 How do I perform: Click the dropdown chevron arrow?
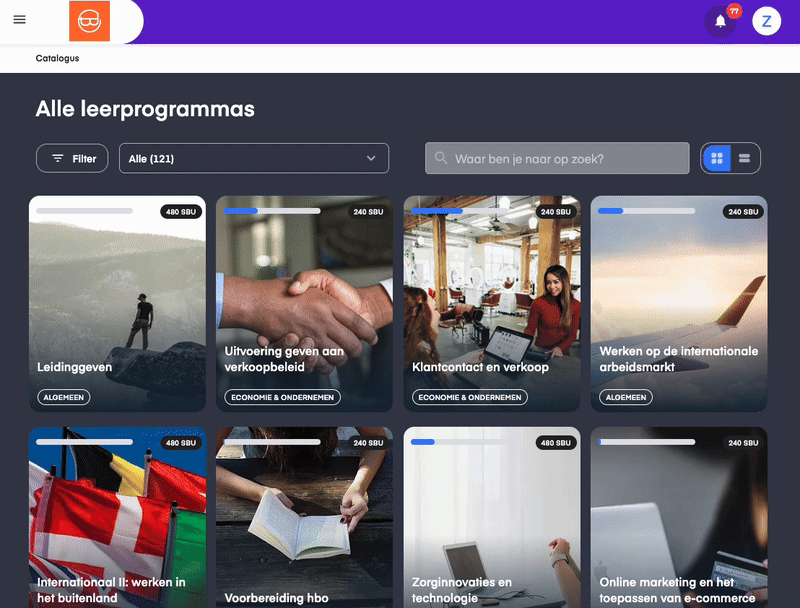click(371, 158)
